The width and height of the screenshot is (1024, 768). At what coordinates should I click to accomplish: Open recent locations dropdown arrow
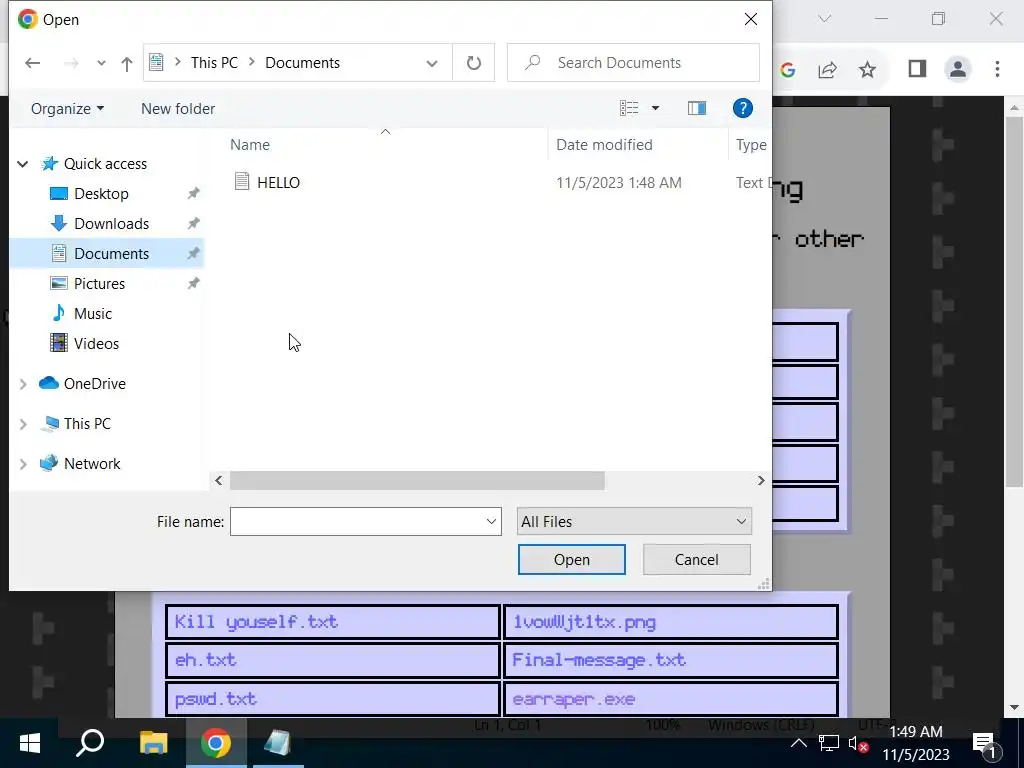(x=101, y=63)
